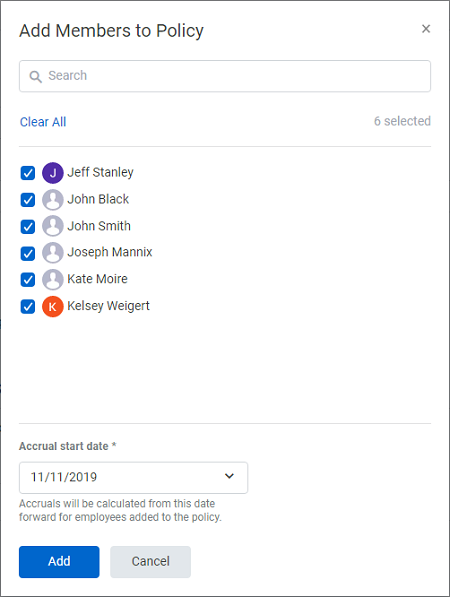
Task: Deselect the John Smith checkbox
Action: 28,227
